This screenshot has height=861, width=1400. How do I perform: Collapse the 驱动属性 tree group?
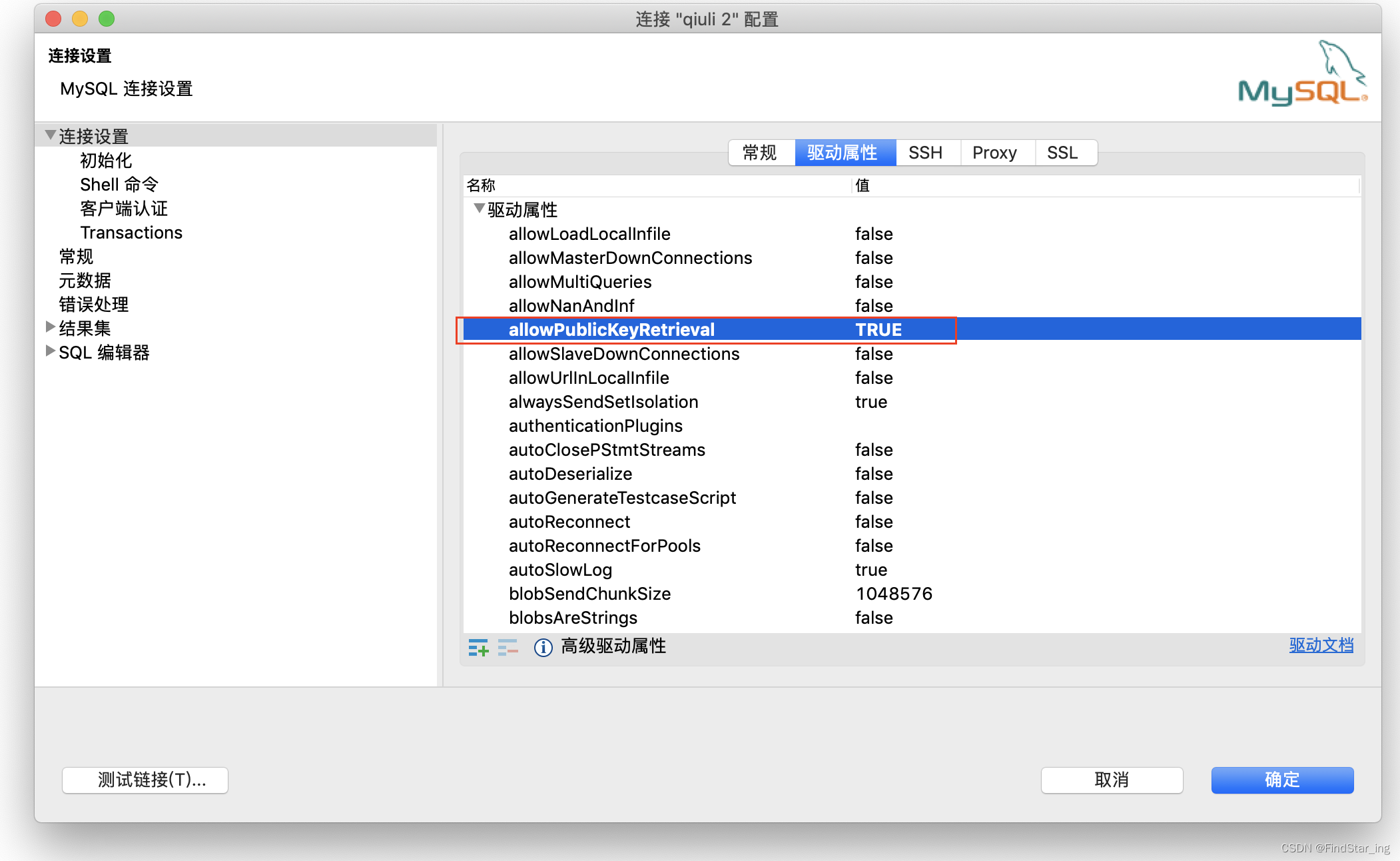[x=478, y=209]
